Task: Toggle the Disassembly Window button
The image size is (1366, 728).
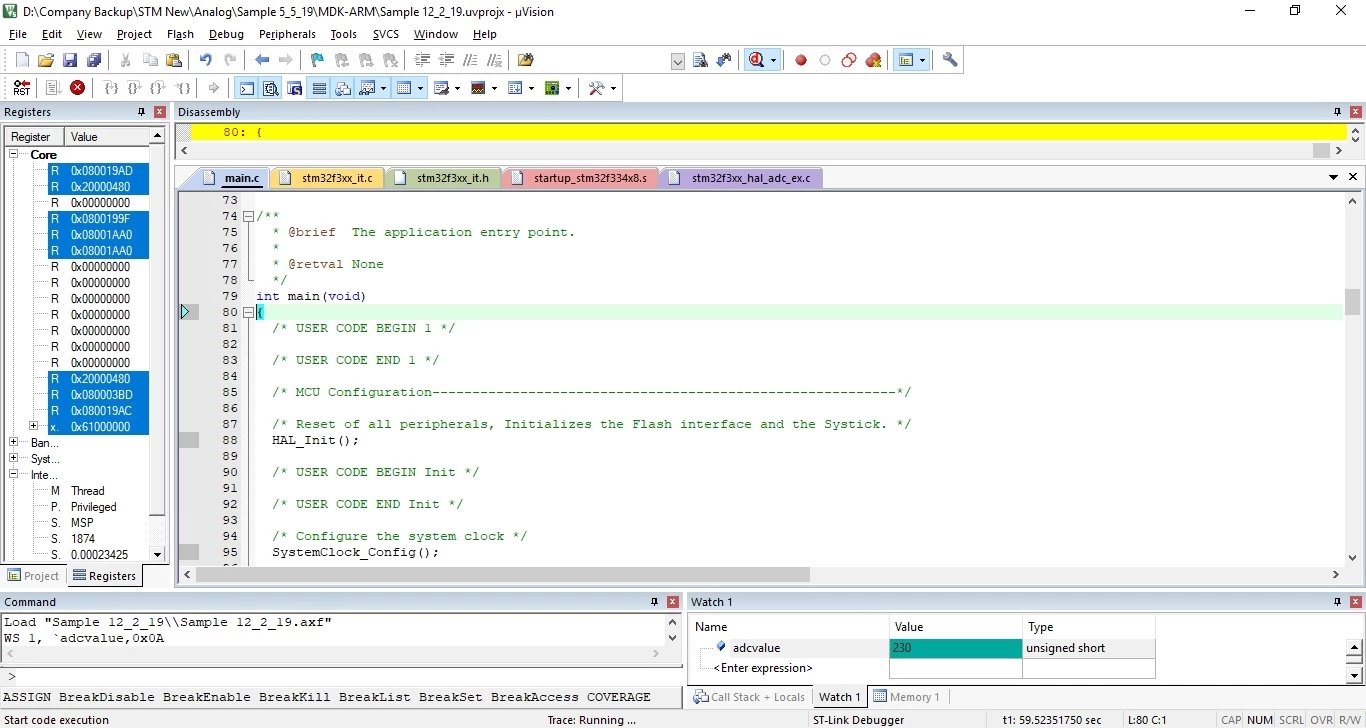Action: tap(271, 88)
